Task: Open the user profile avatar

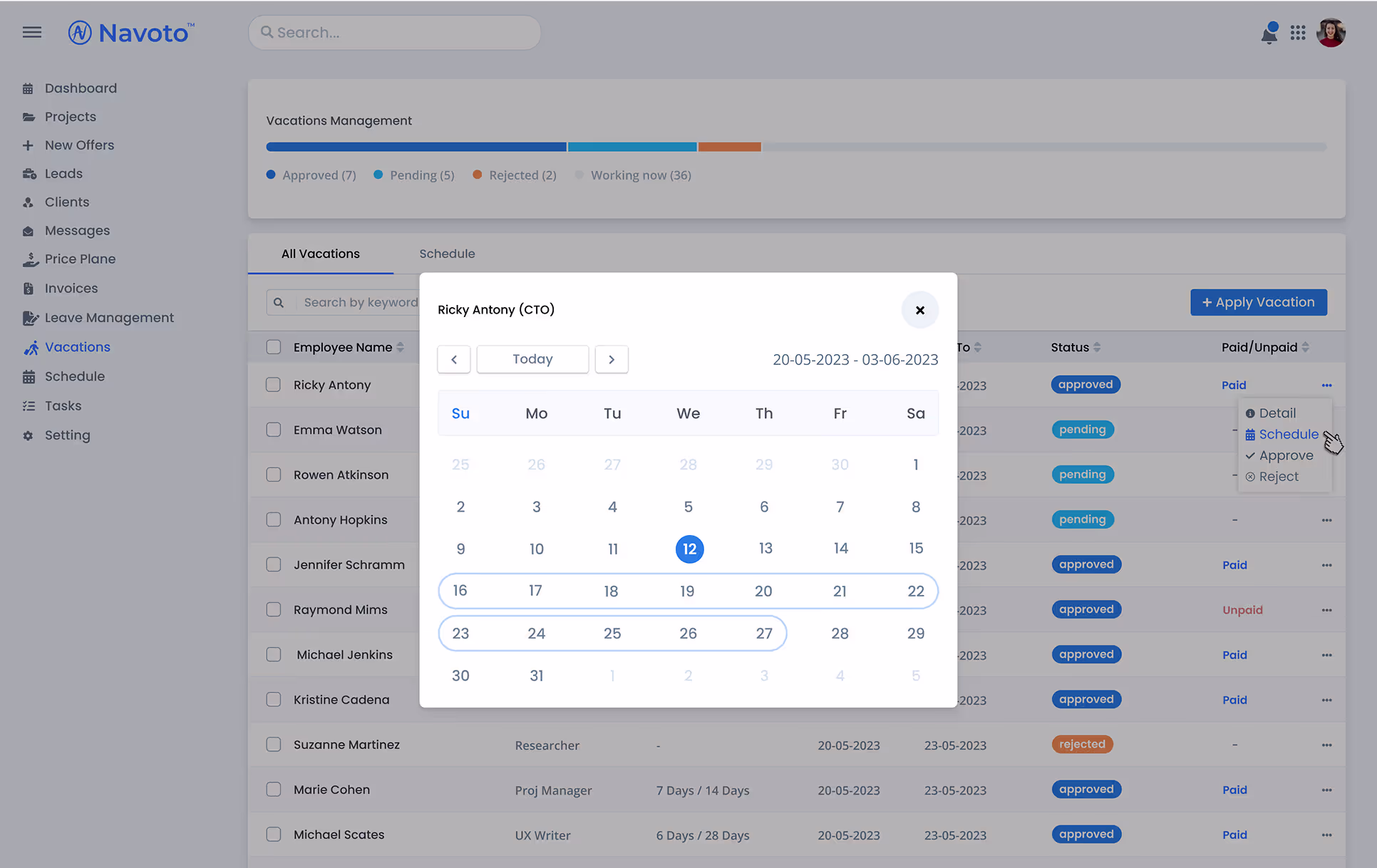Action: 1331,33
